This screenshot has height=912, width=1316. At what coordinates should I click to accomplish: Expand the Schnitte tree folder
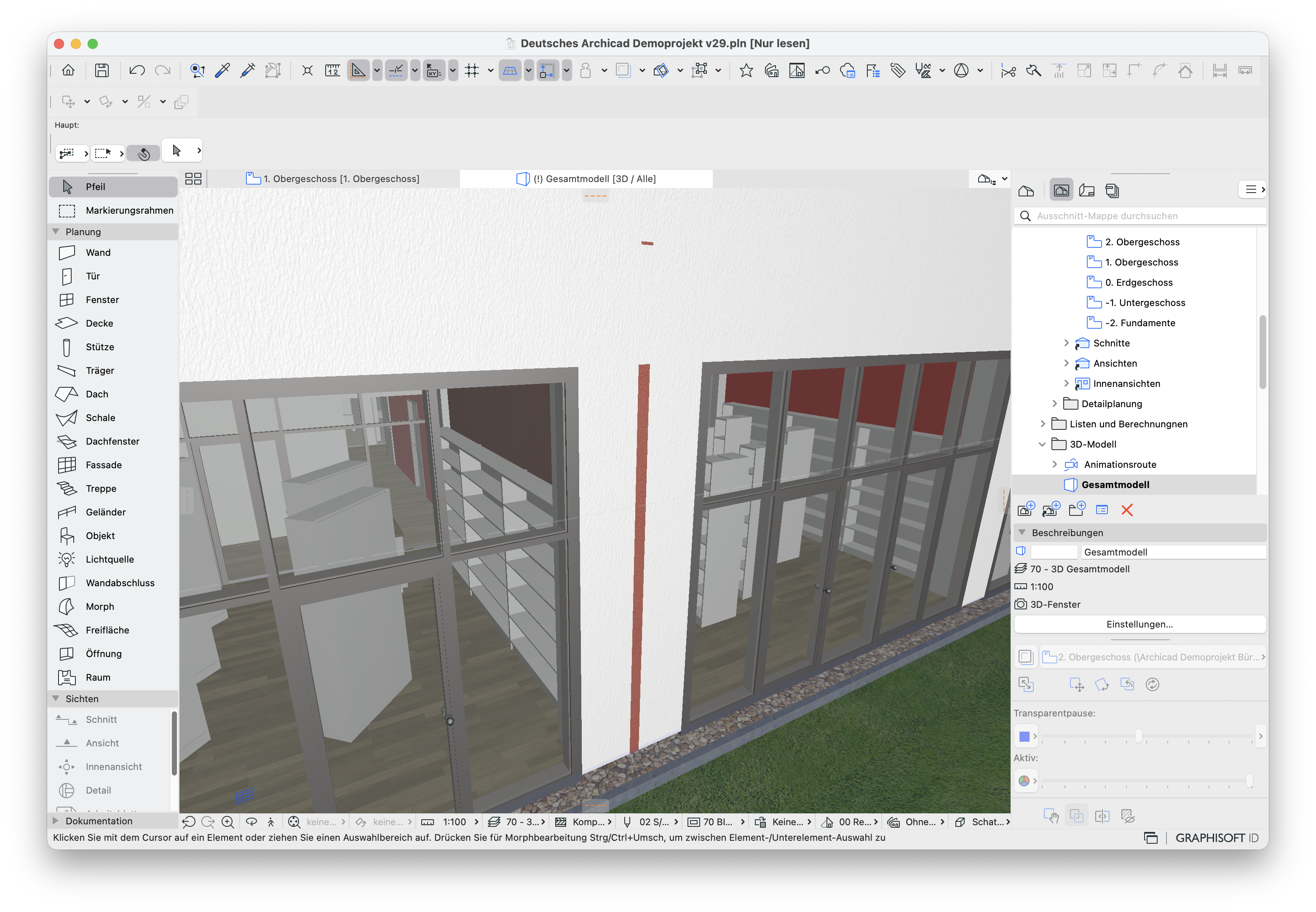(x=1066, y=343)
